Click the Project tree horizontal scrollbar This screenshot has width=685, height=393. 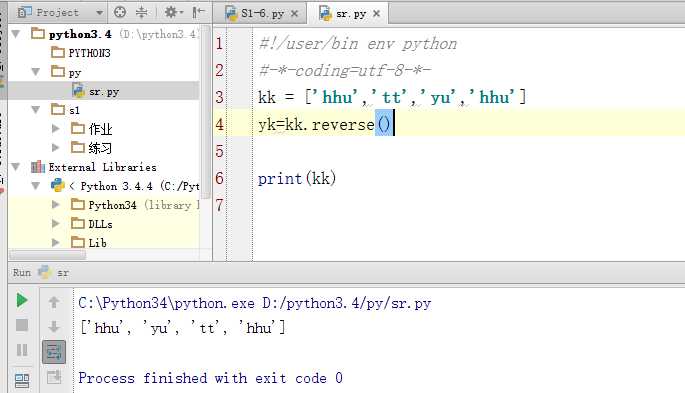coord(48,255)
